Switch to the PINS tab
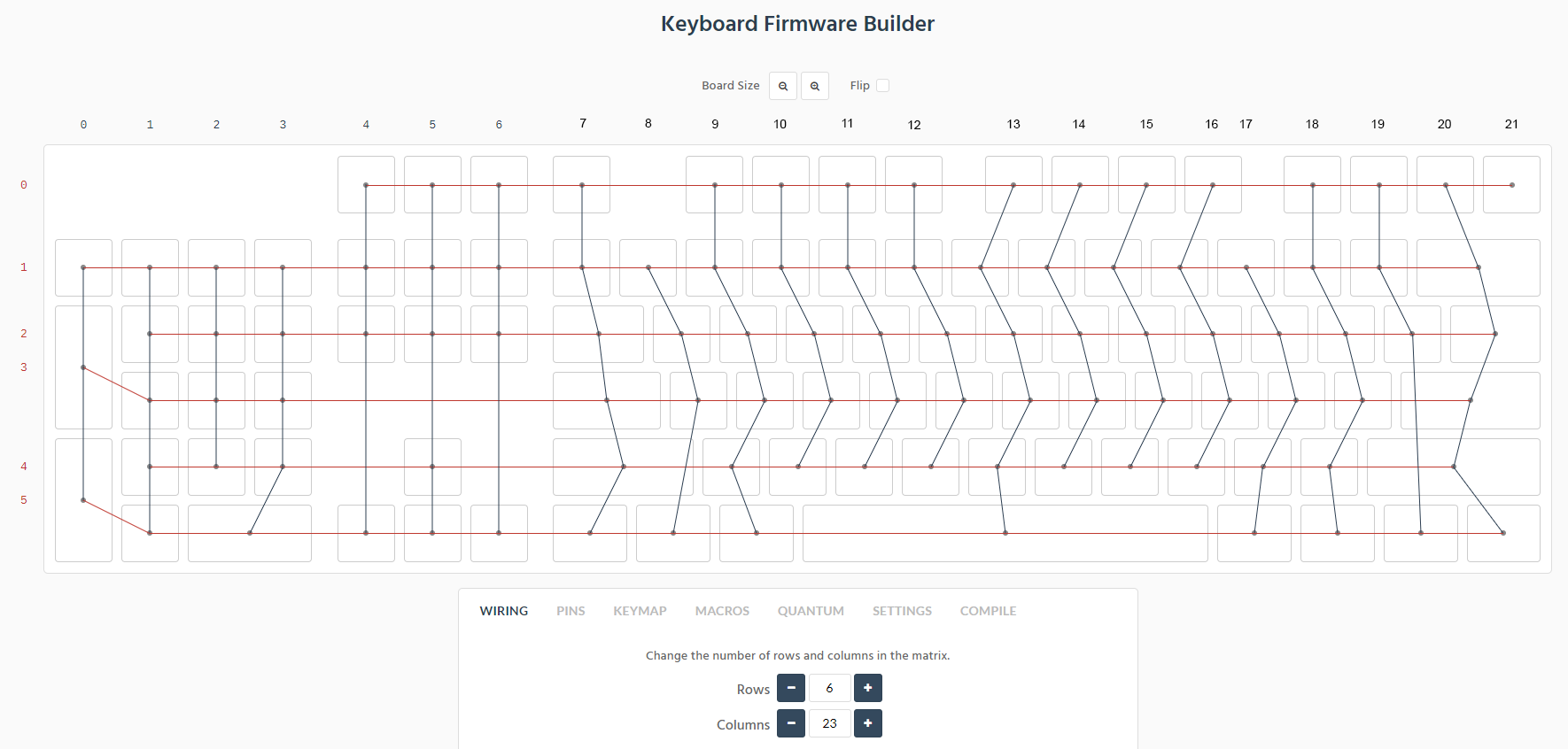Viewport: 1568px width, 749px height. point(571,611)
